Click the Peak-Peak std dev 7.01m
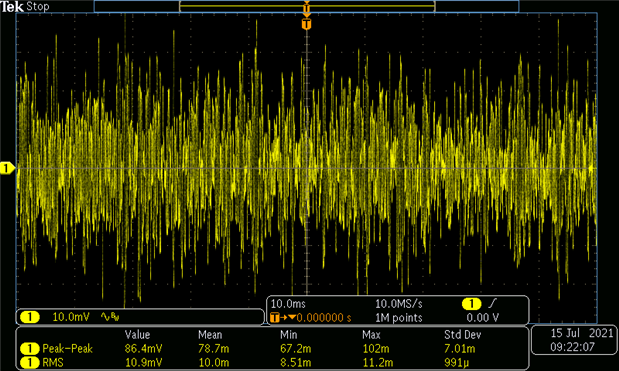The width and height of the screenshot is (619, 371). (460, 349)
